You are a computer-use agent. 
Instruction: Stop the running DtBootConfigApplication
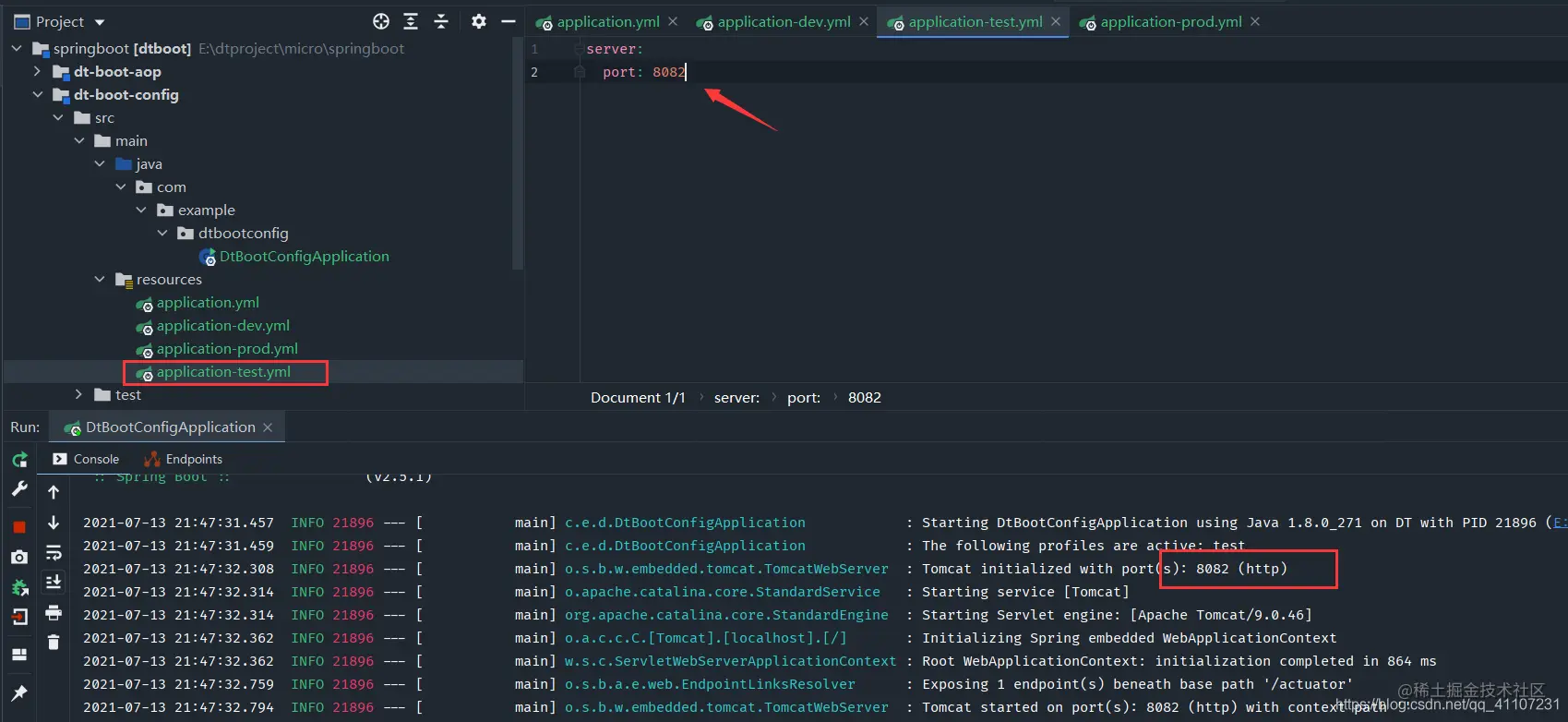point(19,527)
